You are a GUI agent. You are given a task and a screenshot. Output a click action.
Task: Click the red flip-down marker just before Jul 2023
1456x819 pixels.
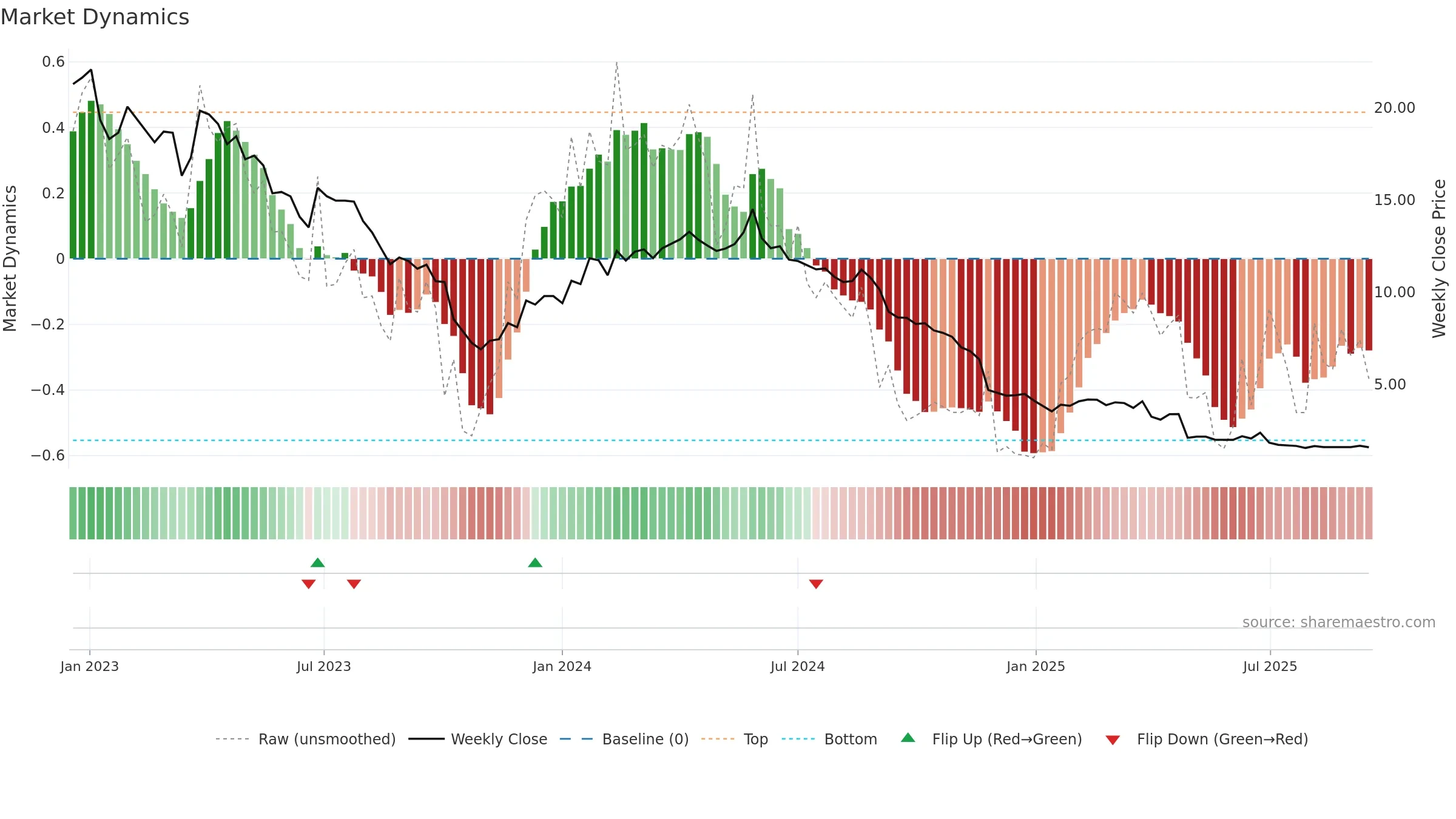pyautogui.click(x=308, y=584)
